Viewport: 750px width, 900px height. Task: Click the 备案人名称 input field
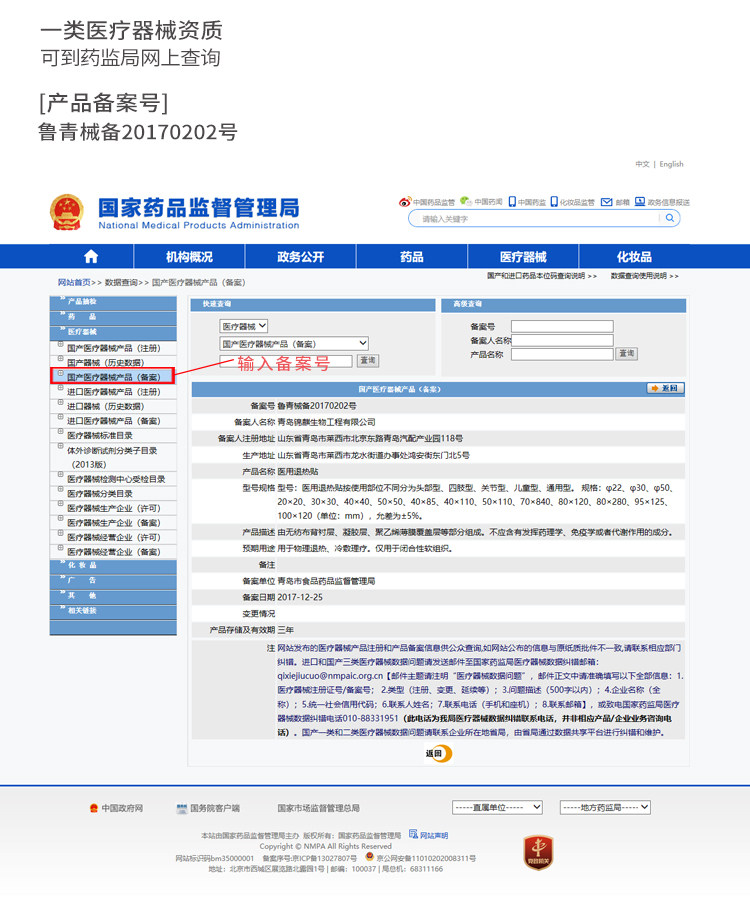[x=562, y=340]
